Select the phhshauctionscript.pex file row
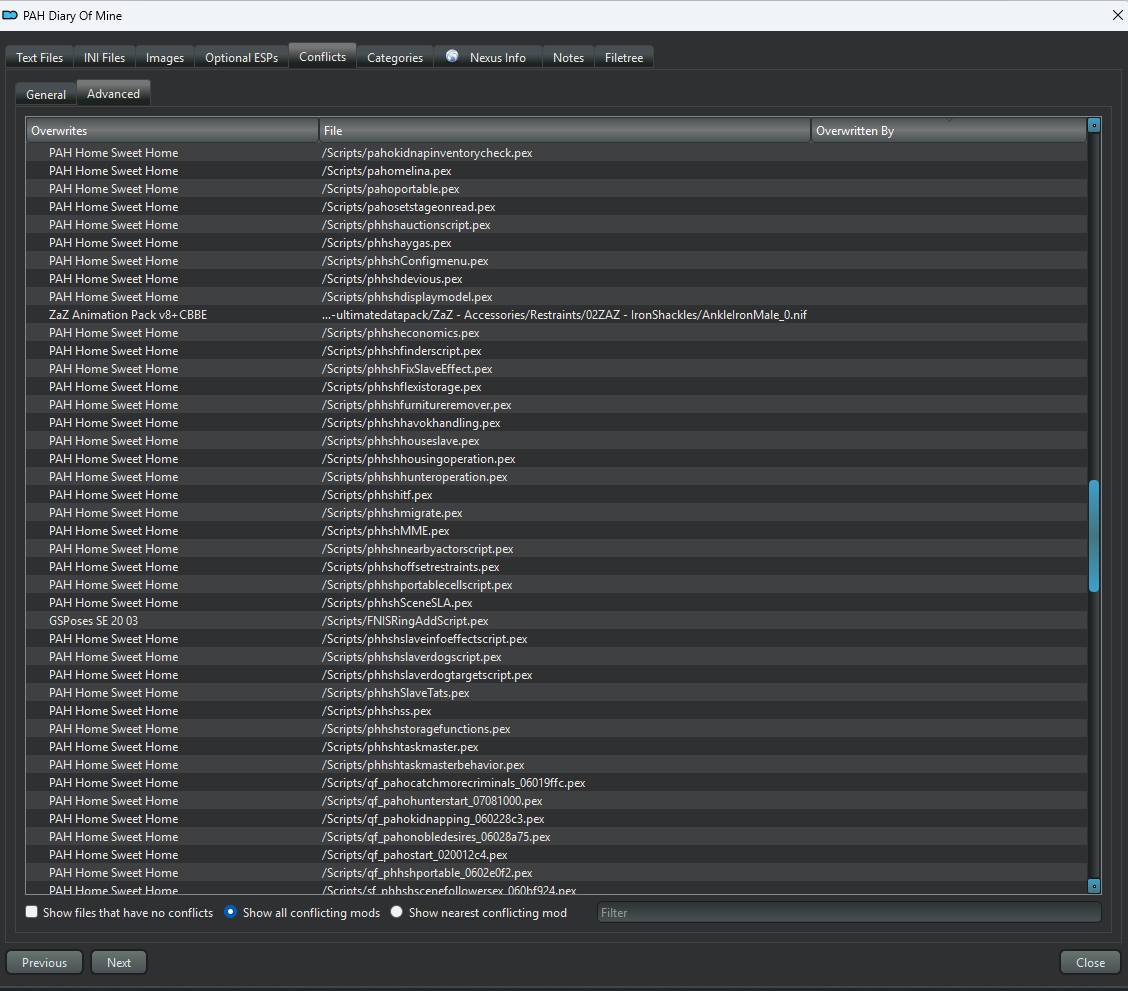This screenshot has height=991, width=1128. pos(556,224)
